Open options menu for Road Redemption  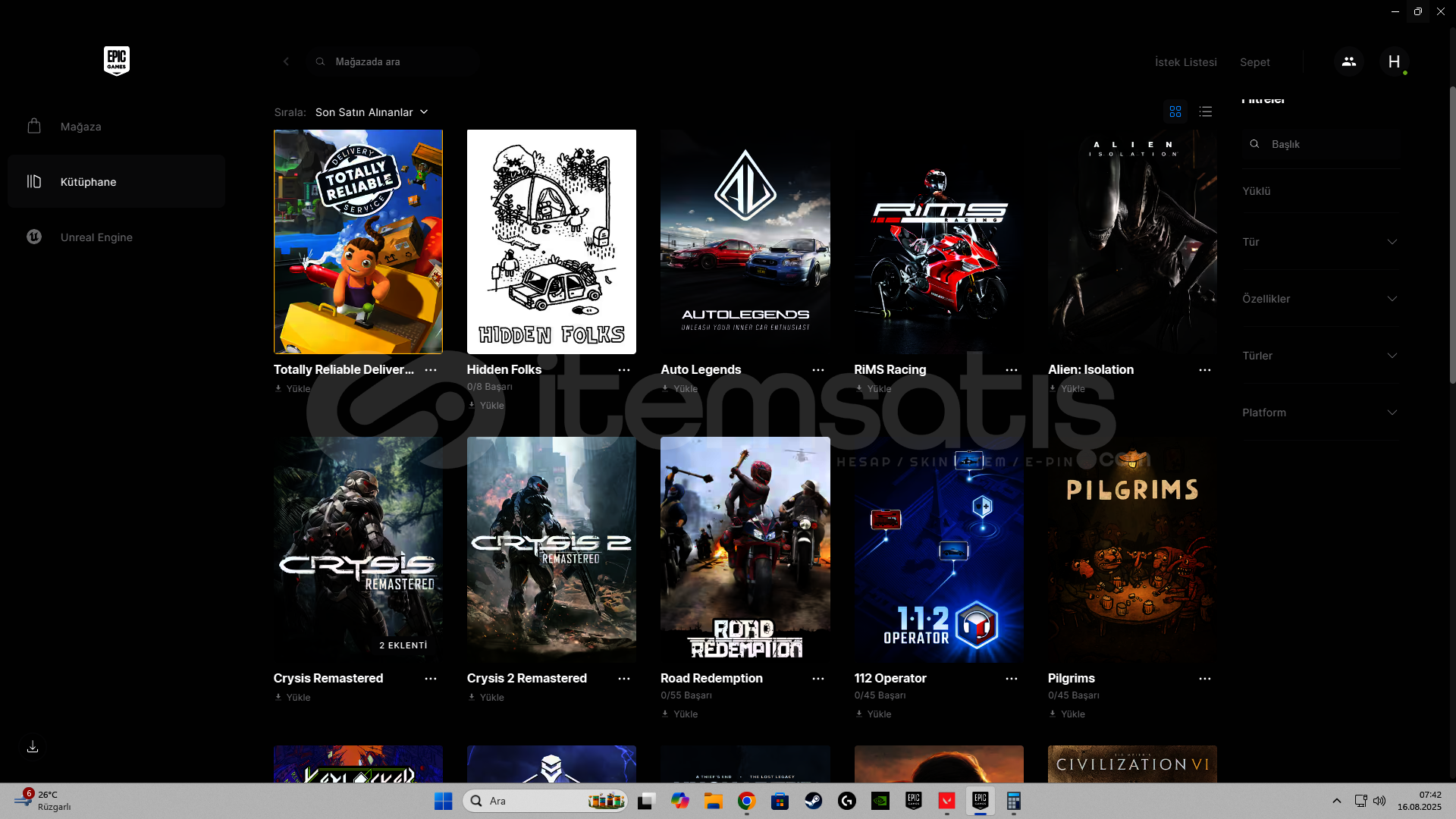coord(818,678)
